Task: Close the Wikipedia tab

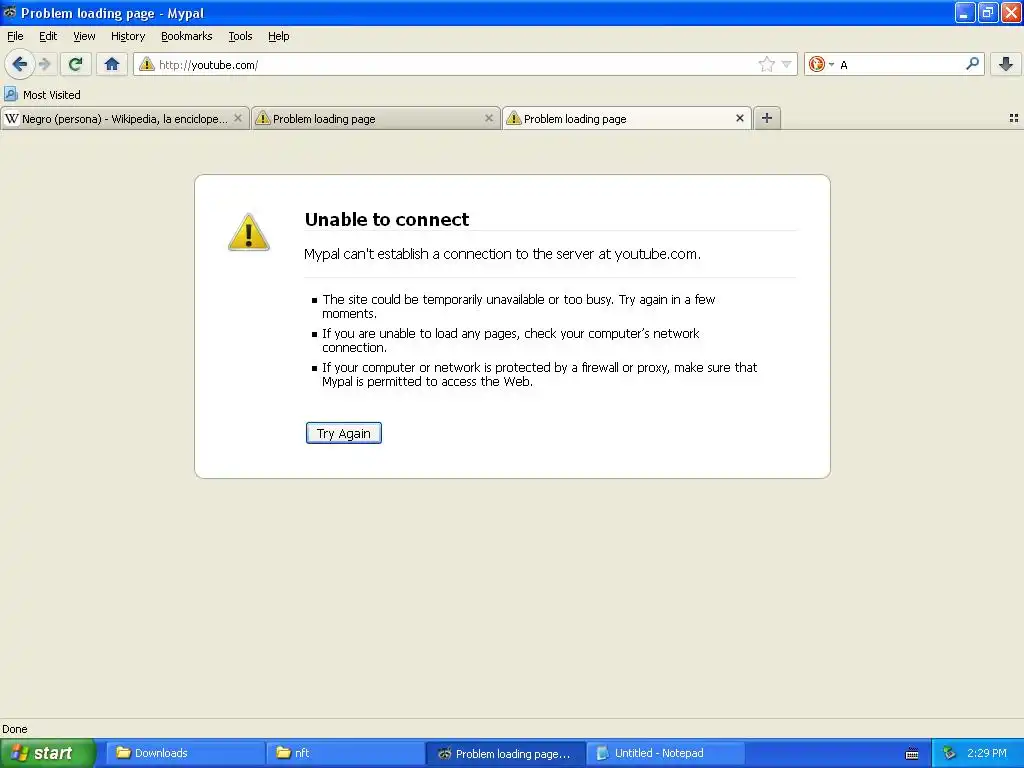Action: pyautogui.click(x=238, y=118)
